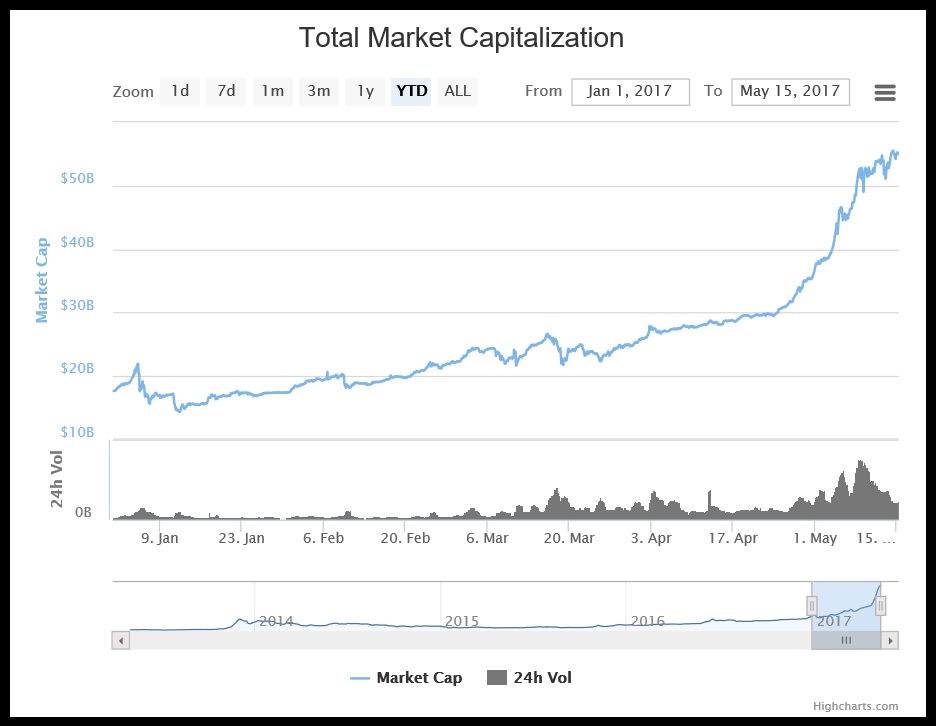Click the left navigator resize handle
The image size is (936, 726).
click(813, 605)
